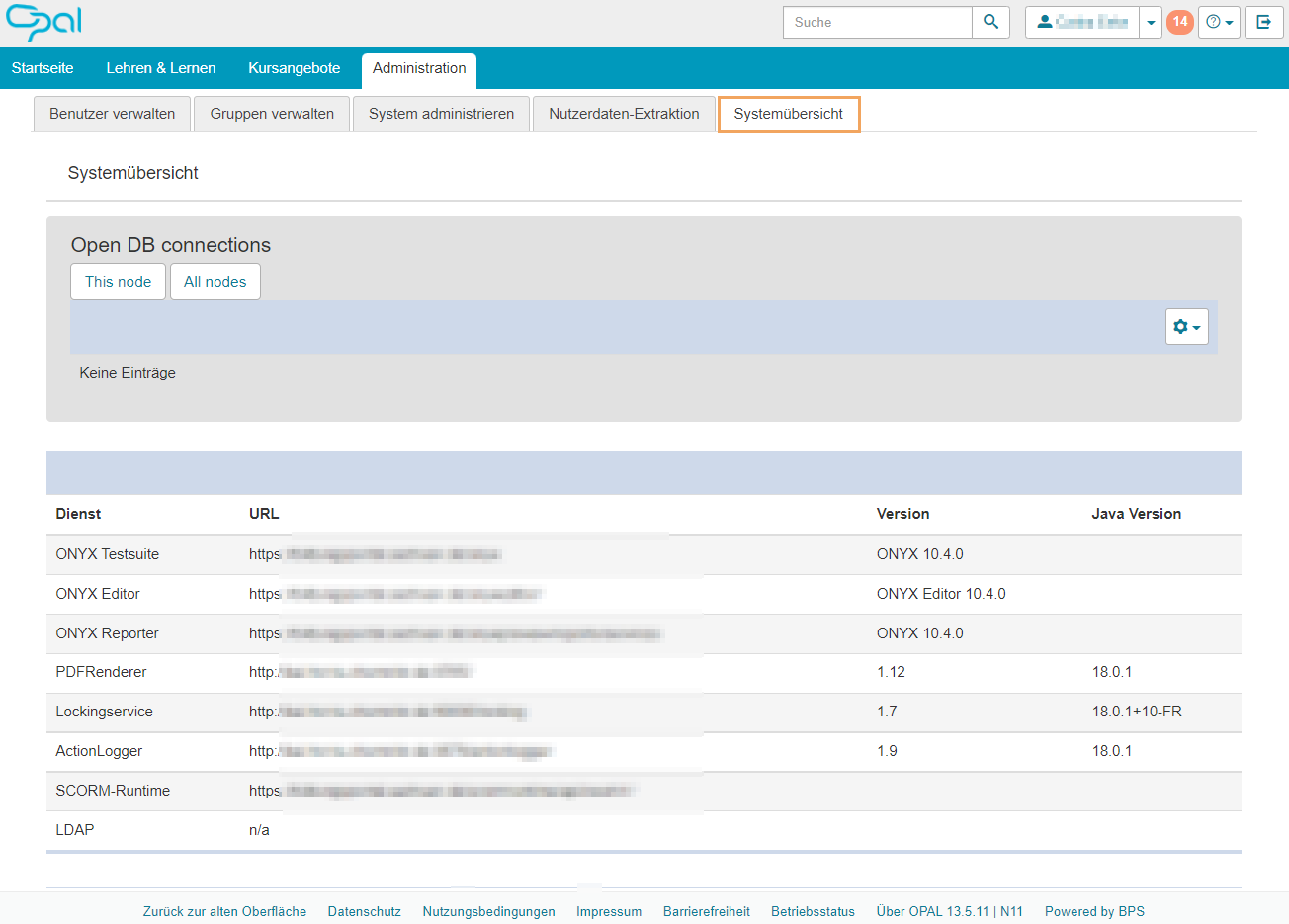Open Kursangebote navigation item
Image resolution: width=1289 pixels, height=924 pixels.
[x=294, y=68]
